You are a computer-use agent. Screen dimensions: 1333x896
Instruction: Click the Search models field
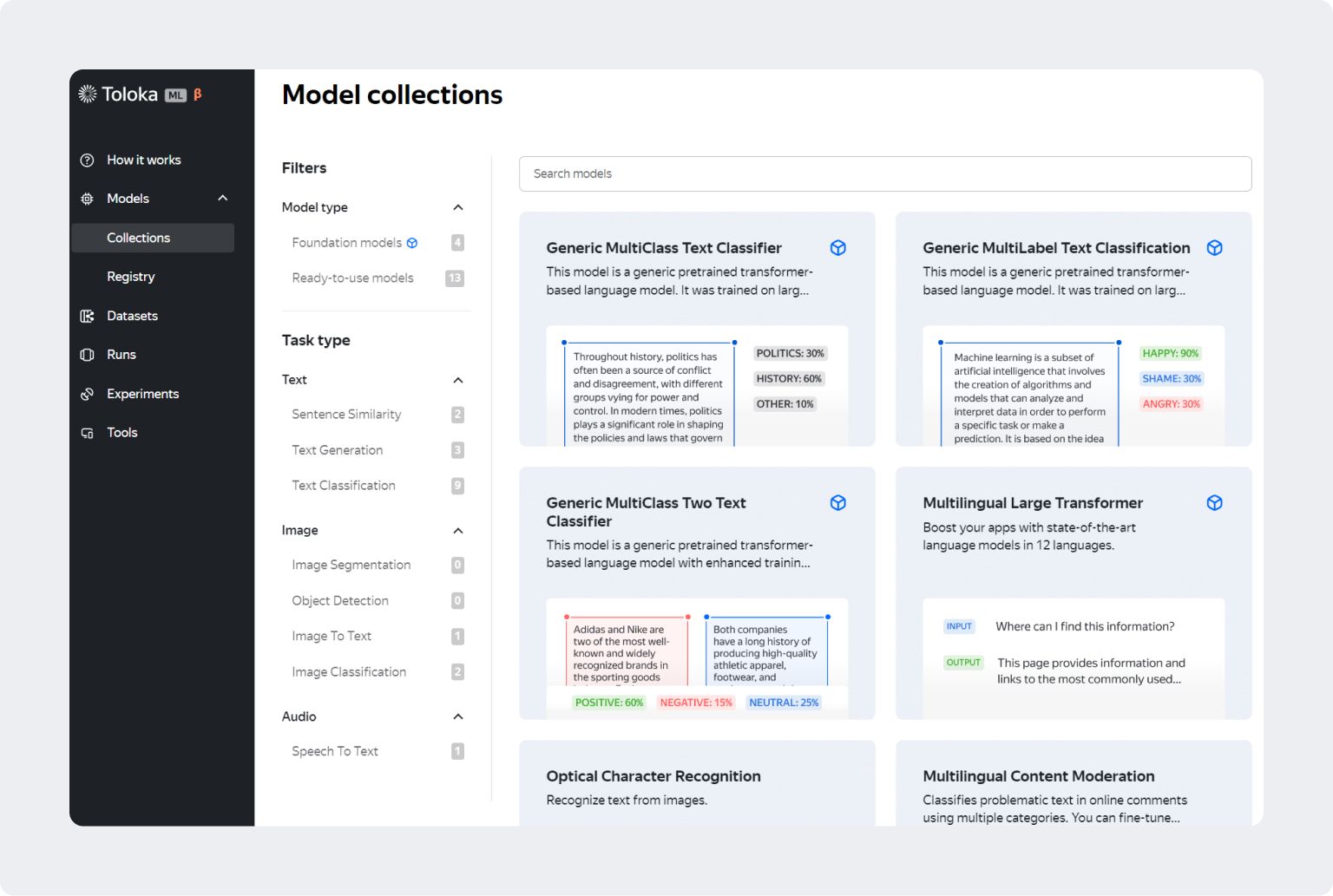(x=885, y=173)
